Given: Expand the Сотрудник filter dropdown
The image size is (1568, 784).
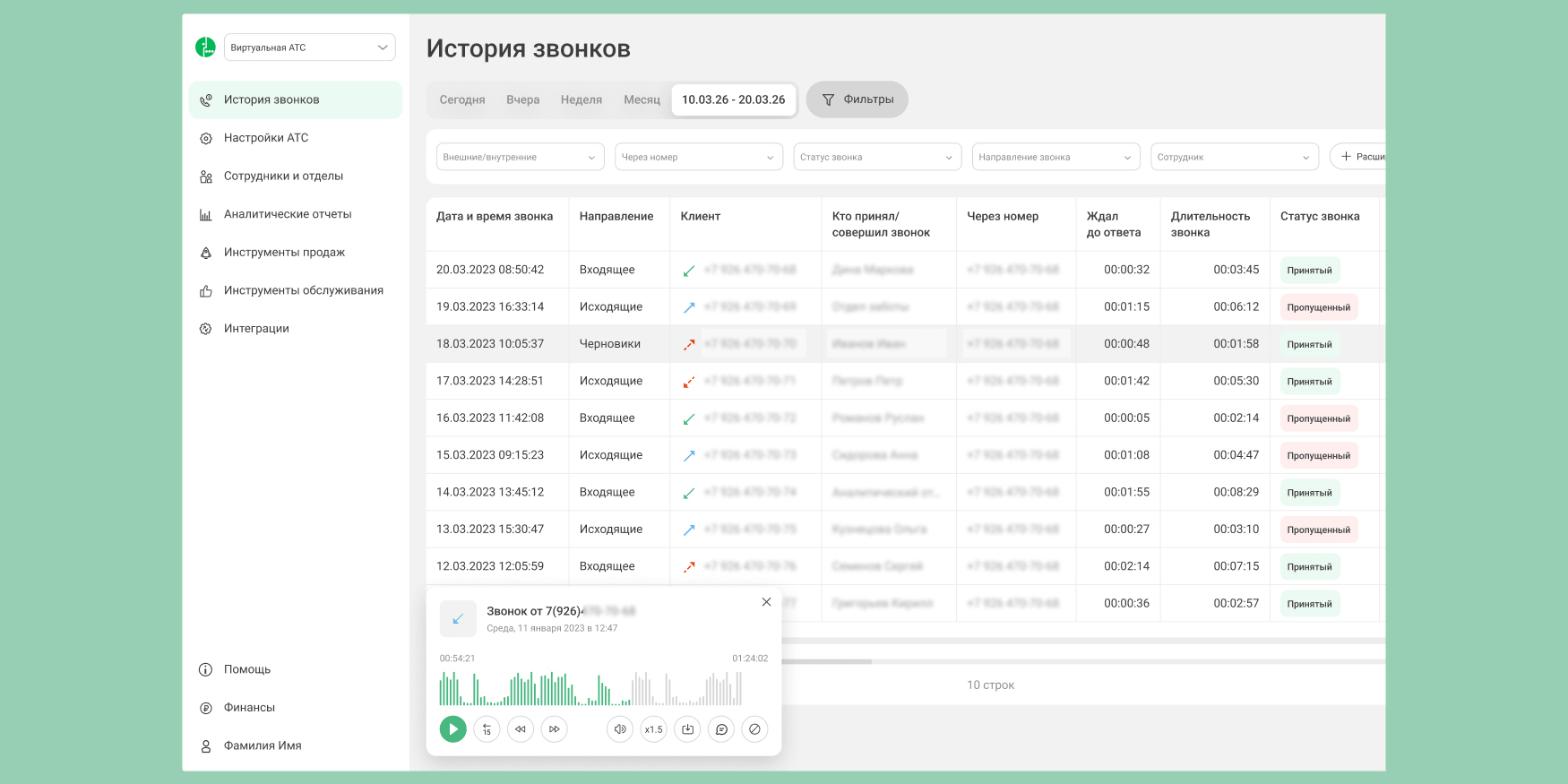Looking at the screenshot, I should coord(1235,157).
